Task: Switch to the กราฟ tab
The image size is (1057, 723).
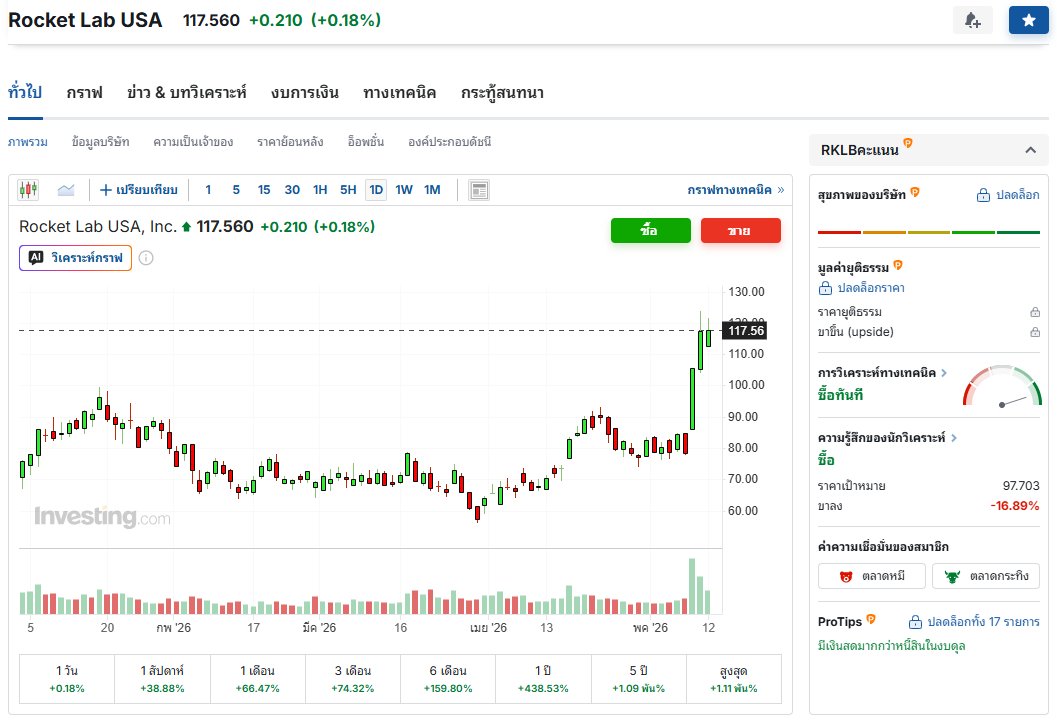Action: [84, 92]
